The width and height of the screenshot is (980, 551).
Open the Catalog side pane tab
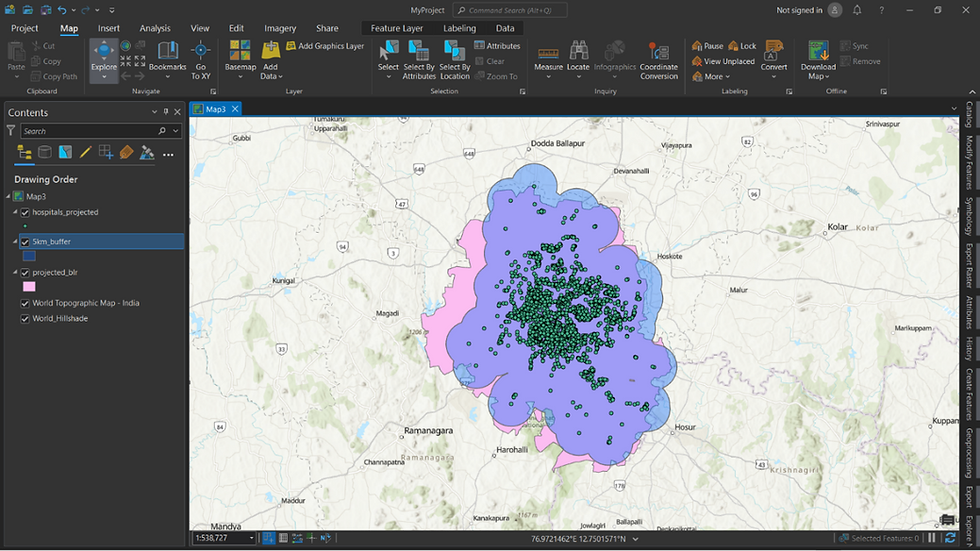(x=969, y=114)
